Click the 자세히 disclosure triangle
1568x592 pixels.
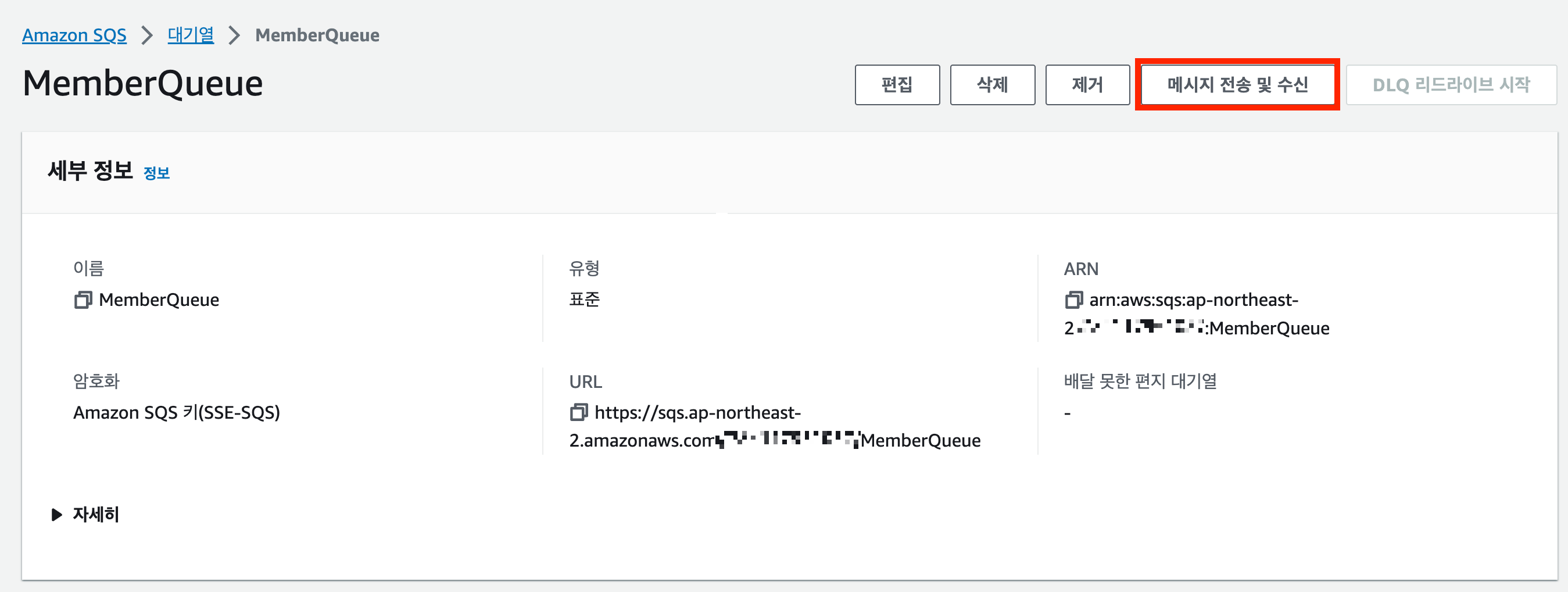click(56, 515)
